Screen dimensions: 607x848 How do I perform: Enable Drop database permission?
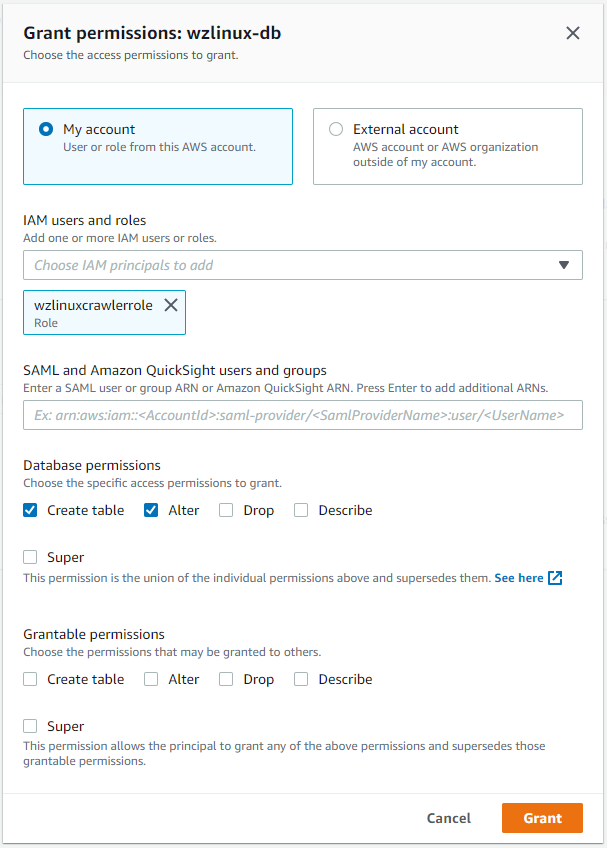[x=226, y=510]
